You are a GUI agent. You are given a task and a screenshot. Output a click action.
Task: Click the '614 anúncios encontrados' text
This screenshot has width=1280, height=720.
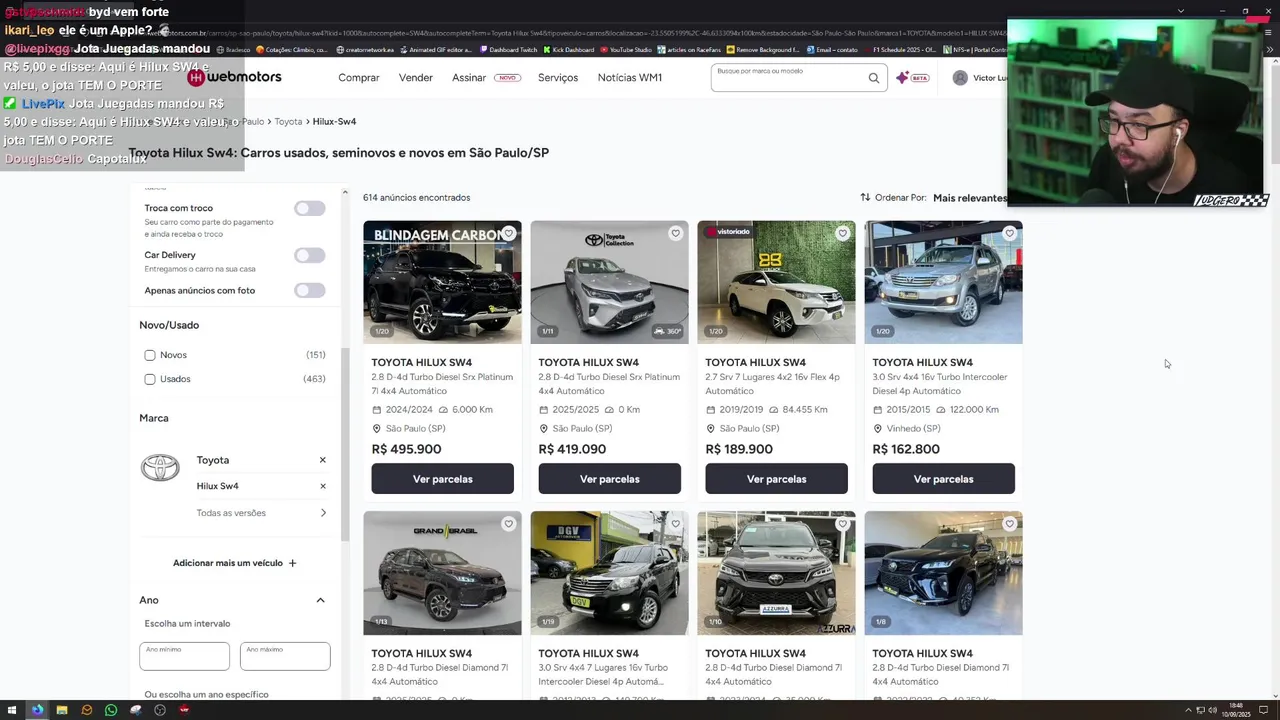tap(416, 198)
